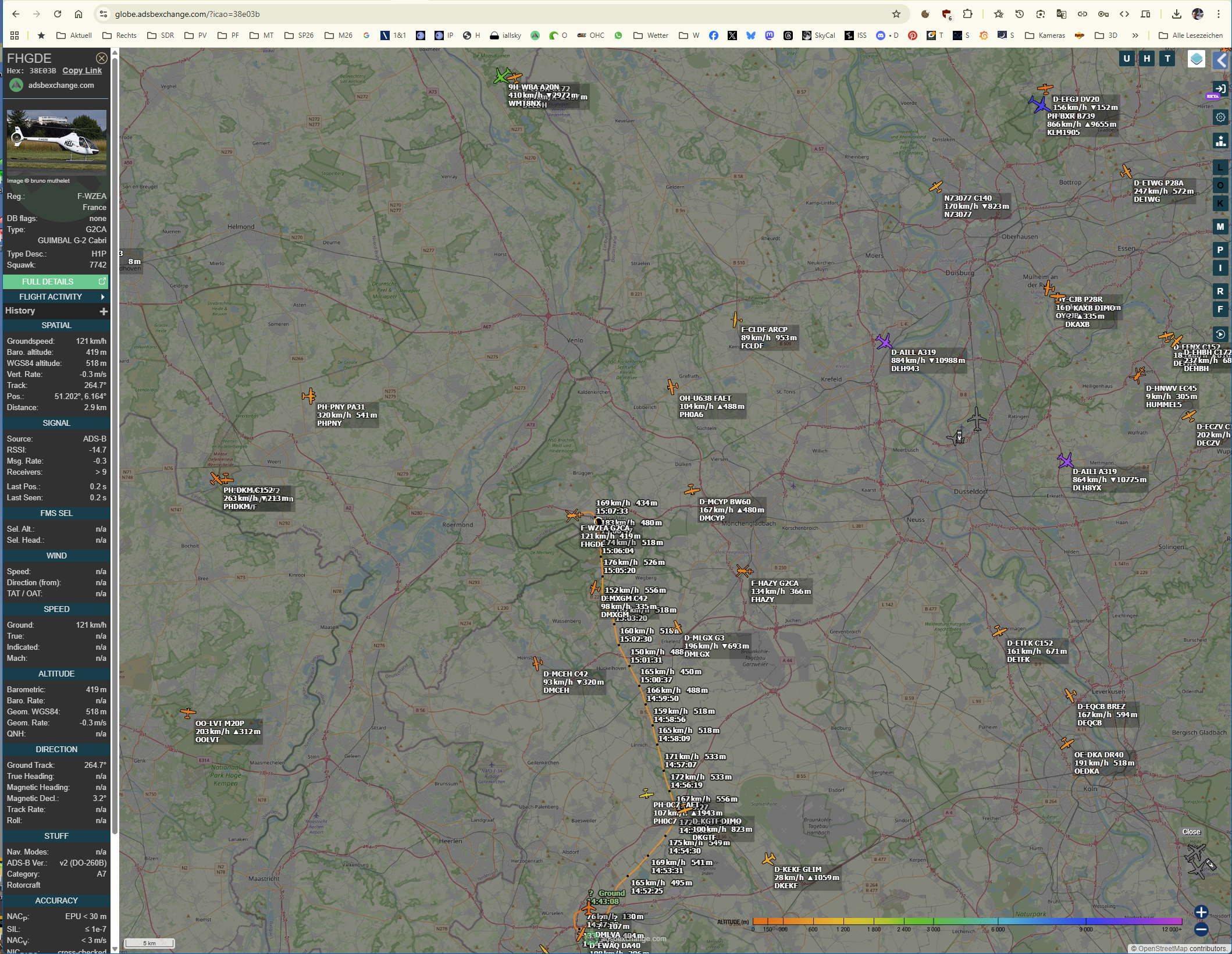Viewport: 1232px width, 954px height.
Task: Toggle the U filter button
Action: click(x=1127, y=58)
